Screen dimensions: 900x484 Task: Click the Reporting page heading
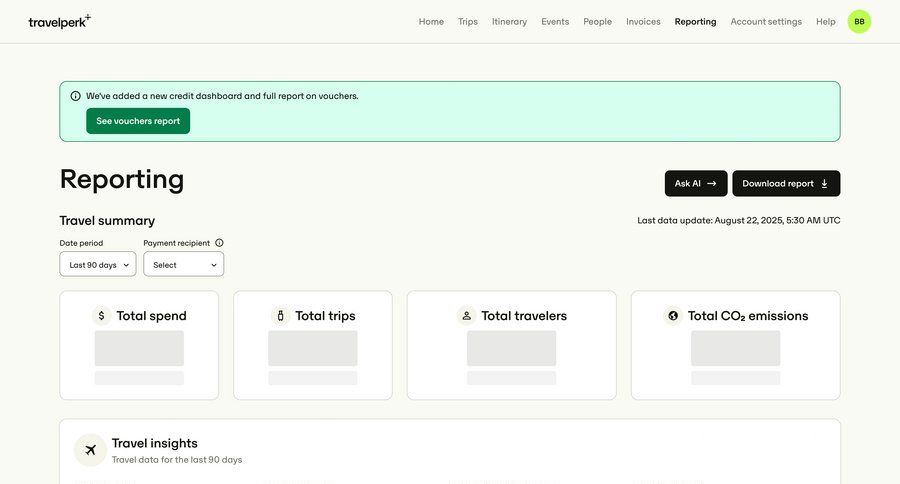click(122, 179)
